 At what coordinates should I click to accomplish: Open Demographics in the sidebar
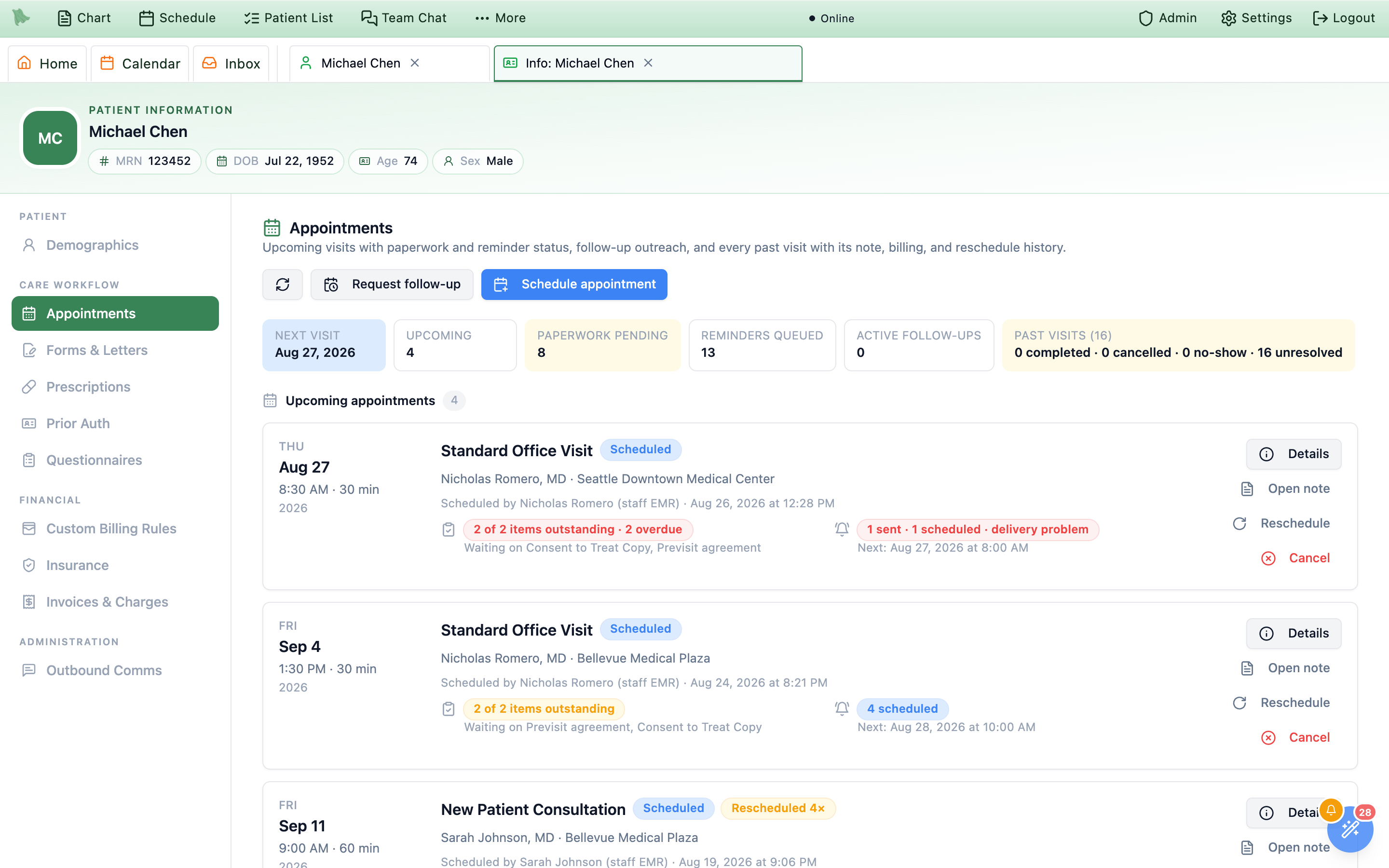point(115,245)
